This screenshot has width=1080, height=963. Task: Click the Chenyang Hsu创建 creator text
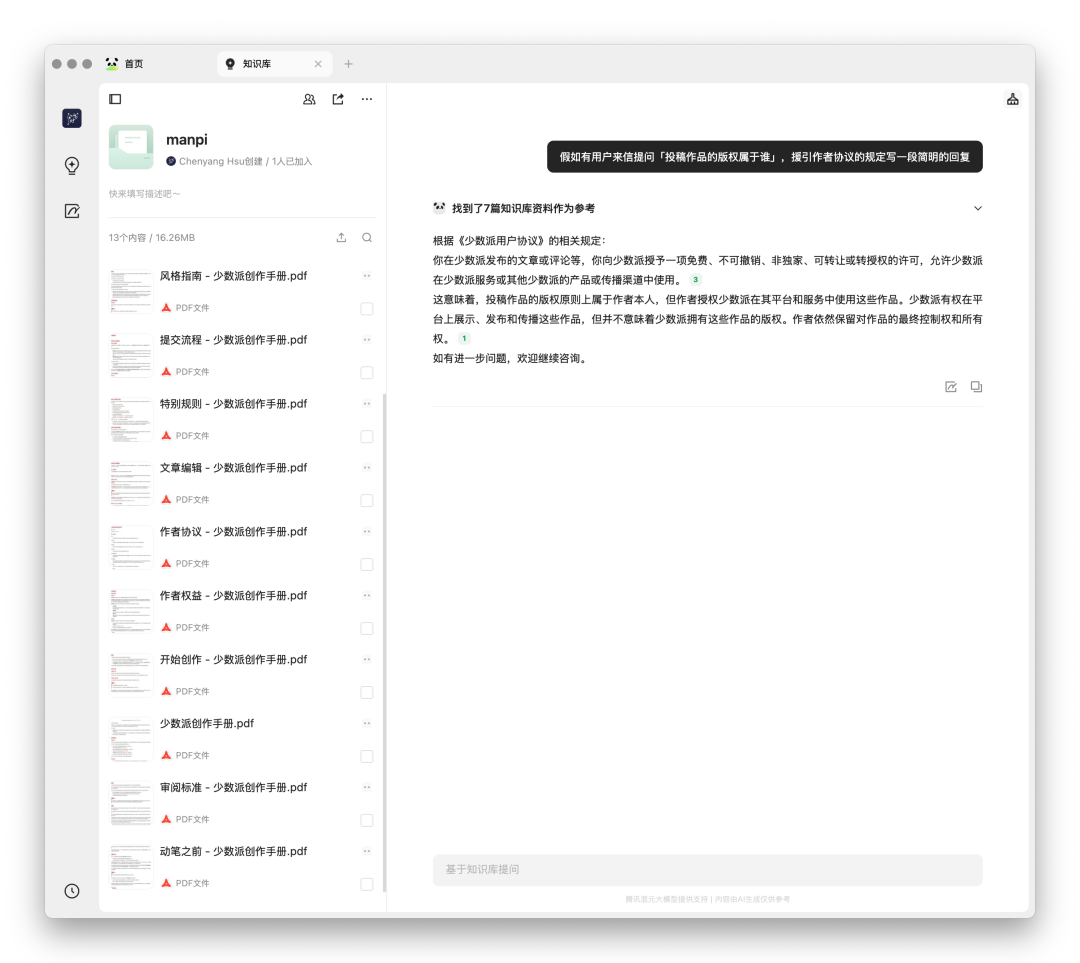pos(220,161)
